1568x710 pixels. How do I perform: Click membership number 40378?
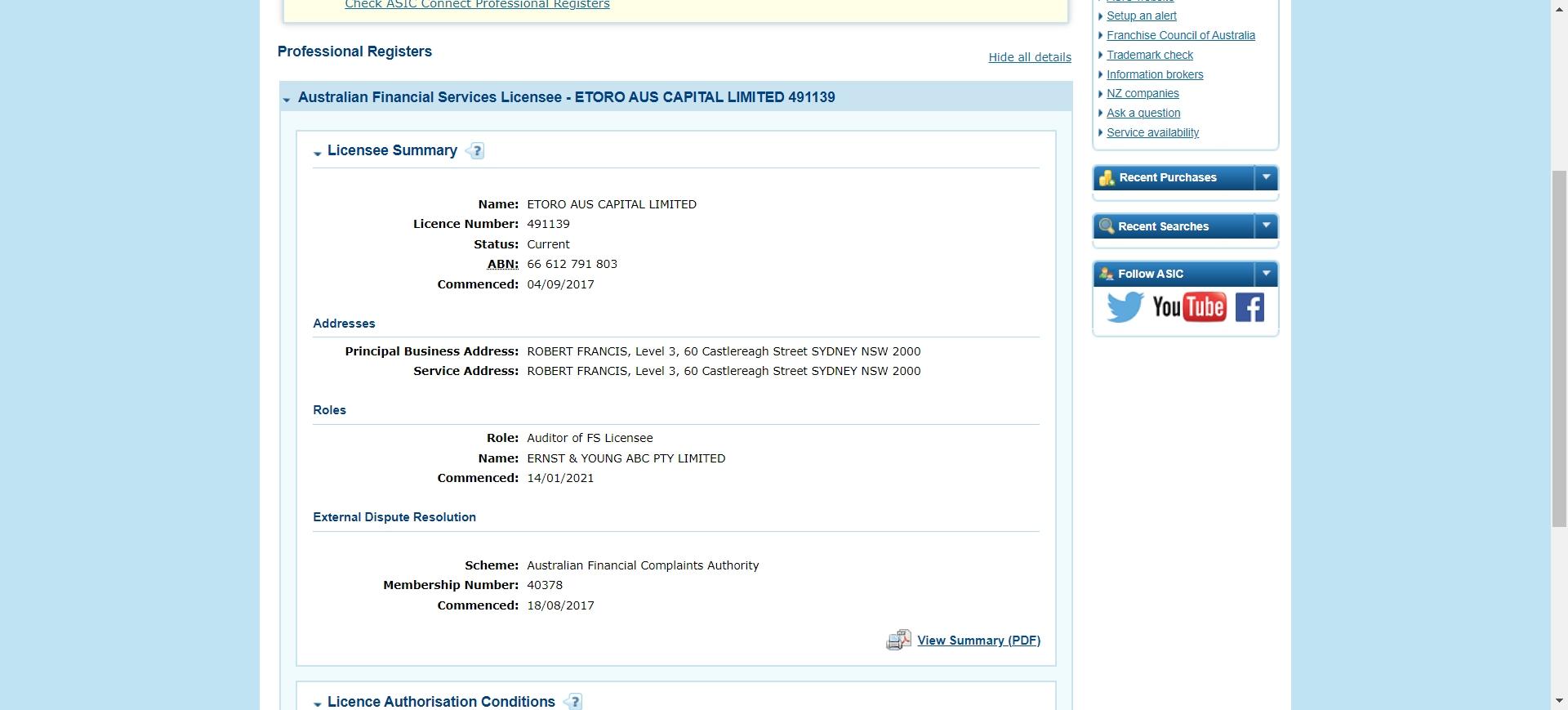[545, 585]
